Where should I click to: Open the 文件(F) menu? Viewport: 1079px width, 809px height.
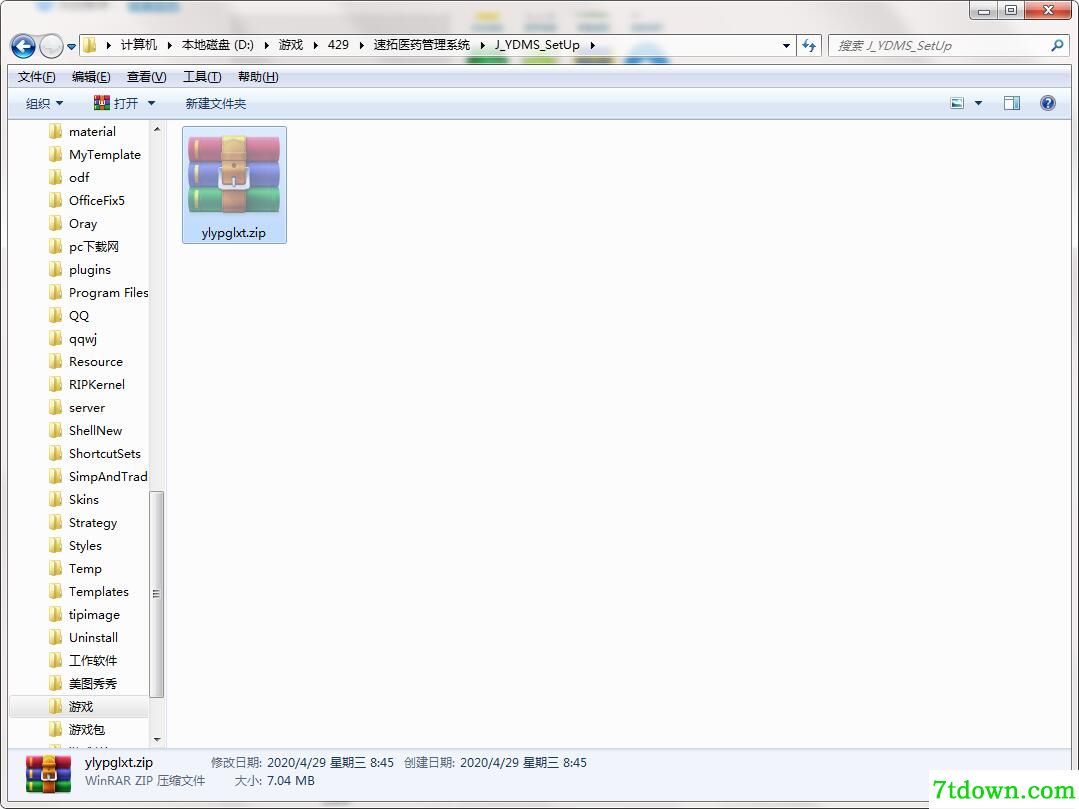(x=36, y=76)
